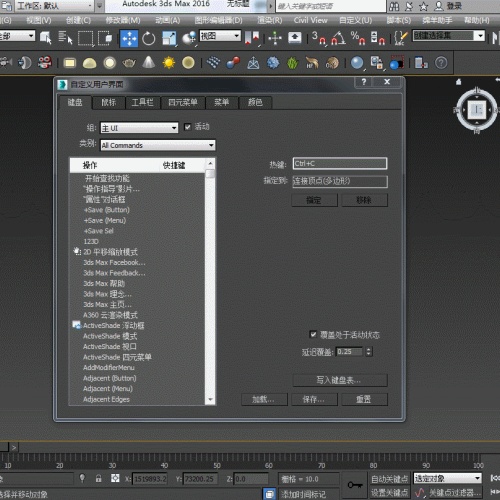The width and height of the screenshot is (500, 500).
Task: Click the cone primitive icon
Action: [149, 62]
